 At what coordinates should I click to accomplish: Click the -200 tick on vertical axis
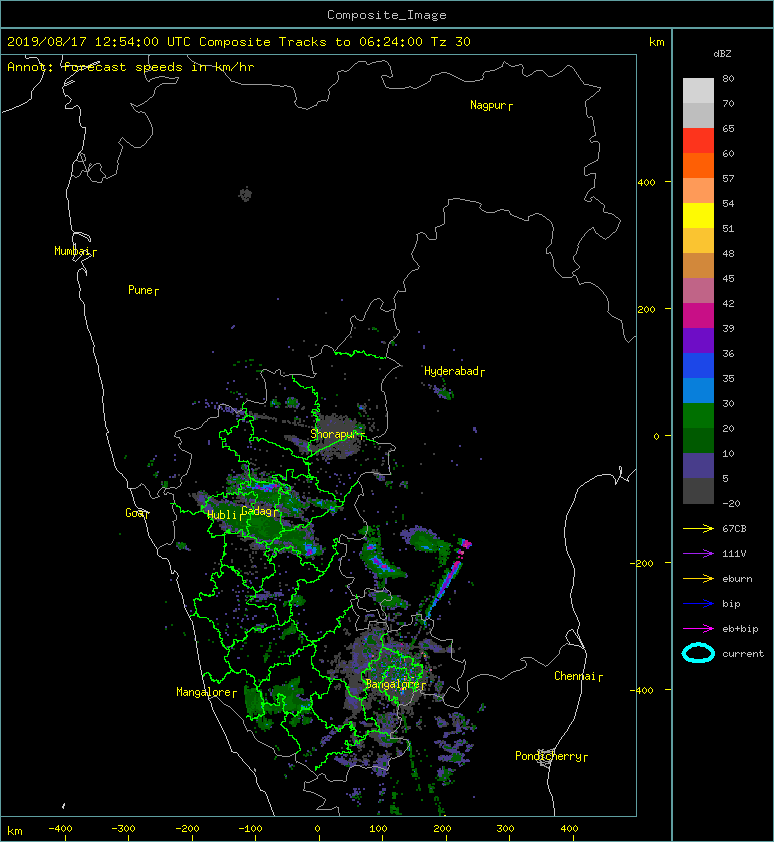pos(643,563)
